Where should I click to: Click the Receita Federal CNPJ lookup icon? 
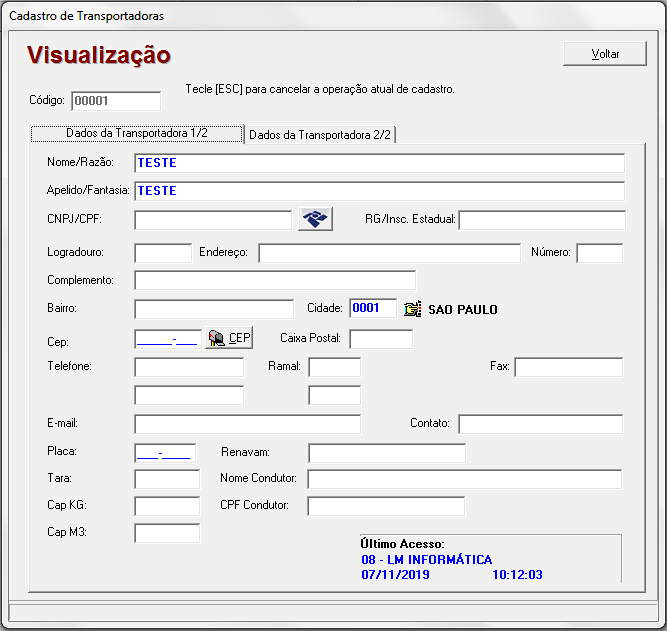[x=315, y=220]
